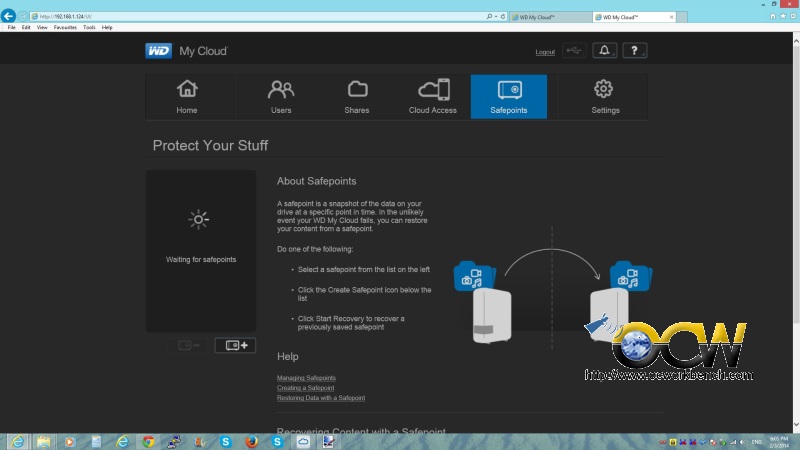Image resolution: width=800 pixels, height=450 pixels.
Task: Click the page scrollbar up arrow
Action: (x=796, y=39)
